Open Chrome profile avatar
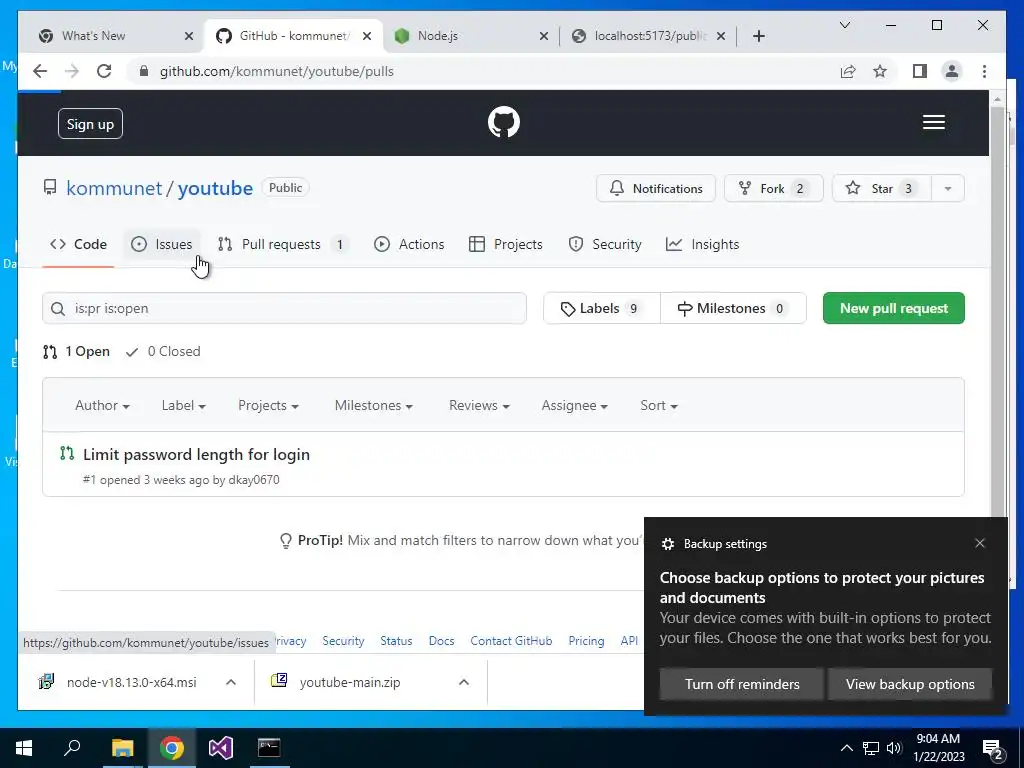Image resolution: width=1024 pixels, height=768 pixels. coord(952,71)
